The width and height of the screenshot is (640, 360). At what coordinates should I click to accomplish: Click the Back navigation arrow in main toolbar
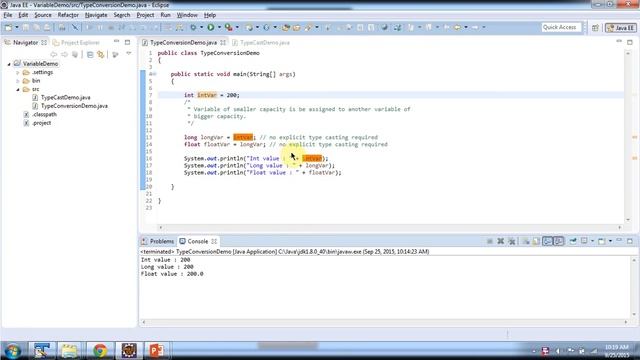coord(458,27)
